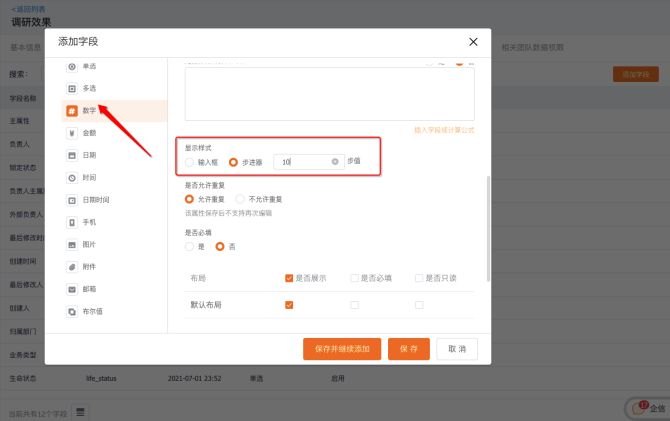The width and height of the screenshot is (670, 421).
Task: Click the 取消 button
Action: [457, 349]
